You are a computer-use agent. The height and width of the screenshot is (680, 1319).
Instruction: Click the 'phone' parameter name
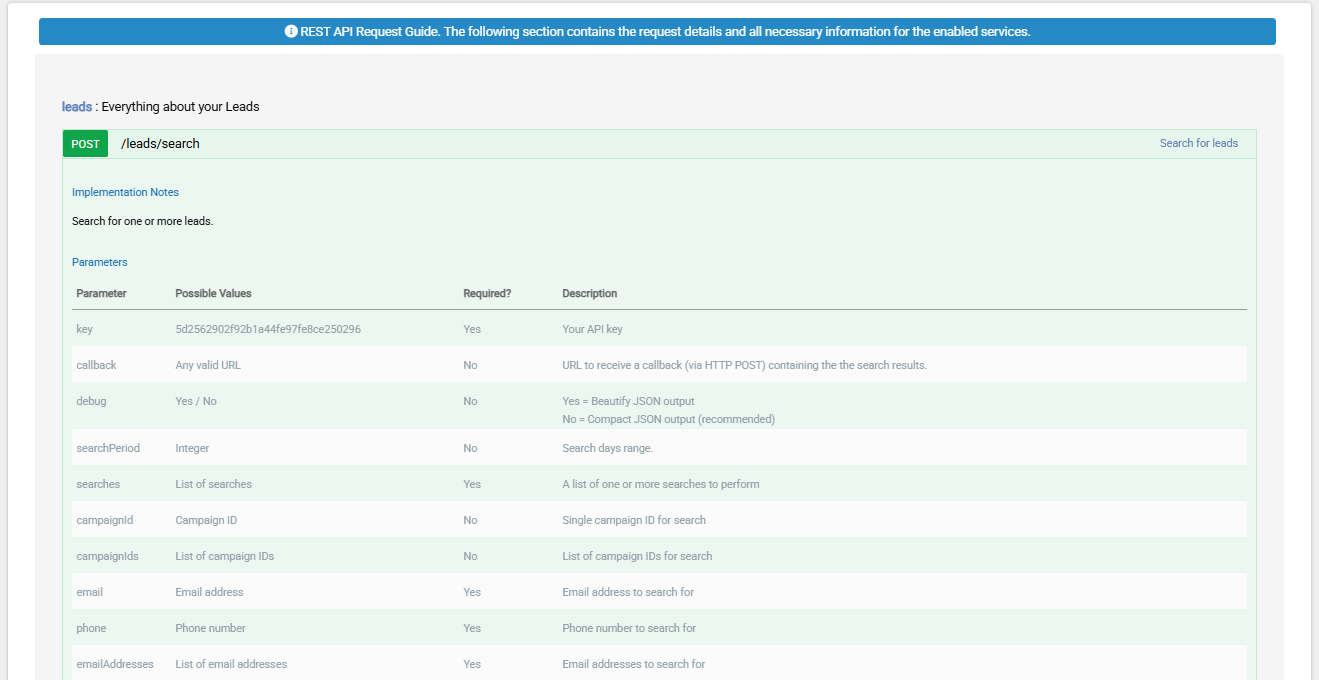coord(91,628)
